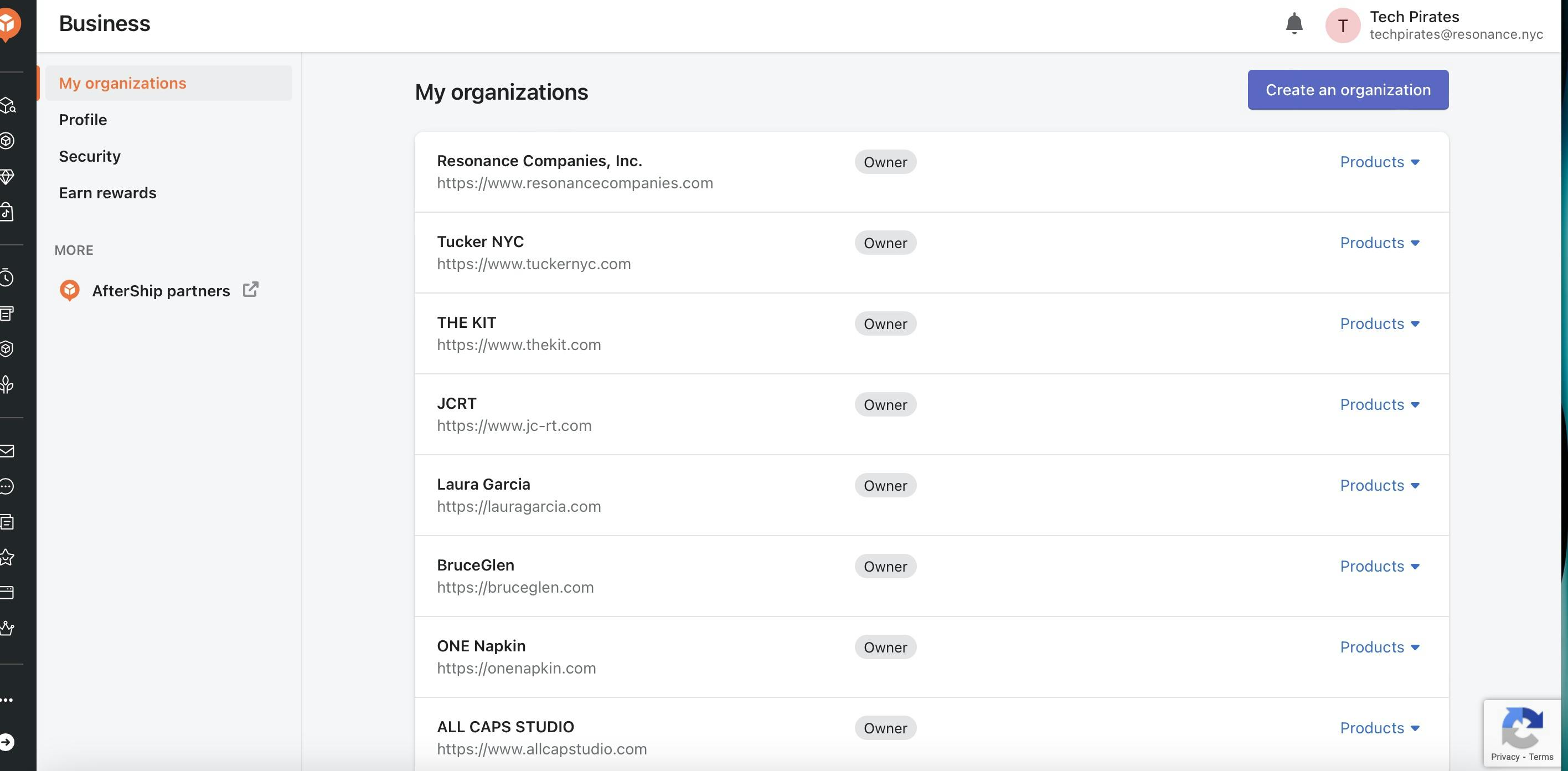Image resolution: width=1568 pixels, height=771 pixels.
Task: Open the AfterShip partners external link
Action: click(x=161, y=290)
